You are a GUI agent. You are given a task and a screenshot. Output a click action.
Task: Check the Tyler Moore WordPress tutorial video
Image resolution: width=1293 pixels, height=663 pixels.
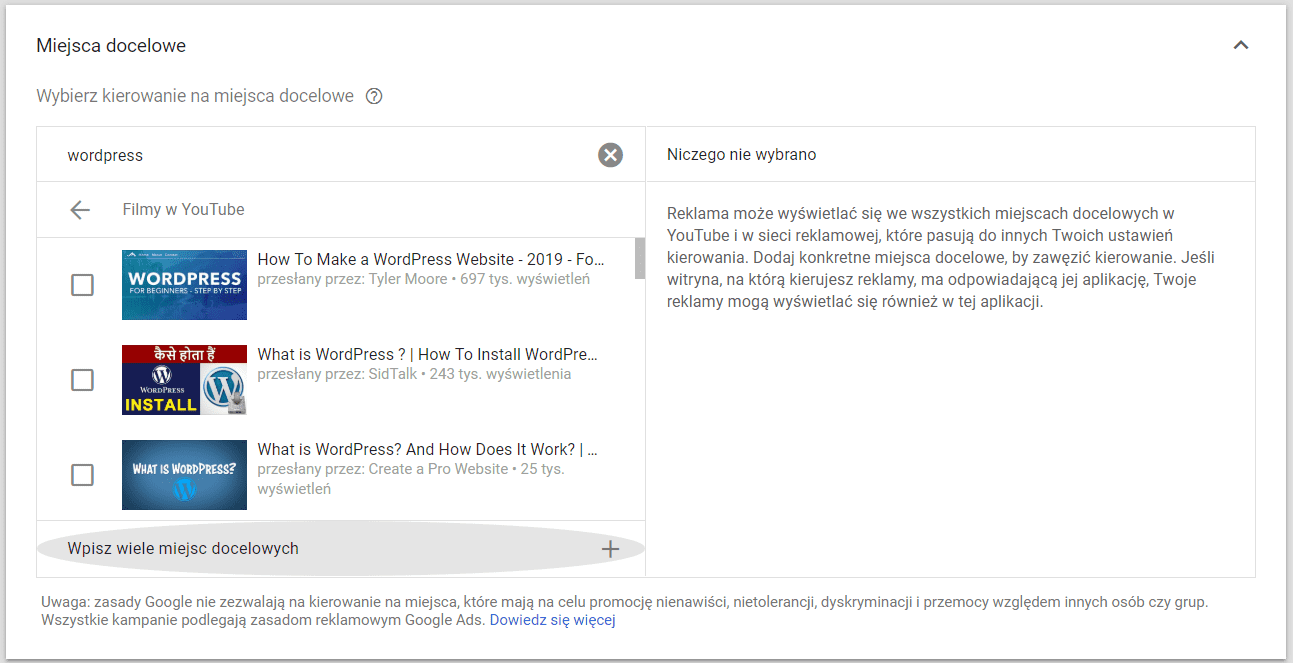pos(81,285)
